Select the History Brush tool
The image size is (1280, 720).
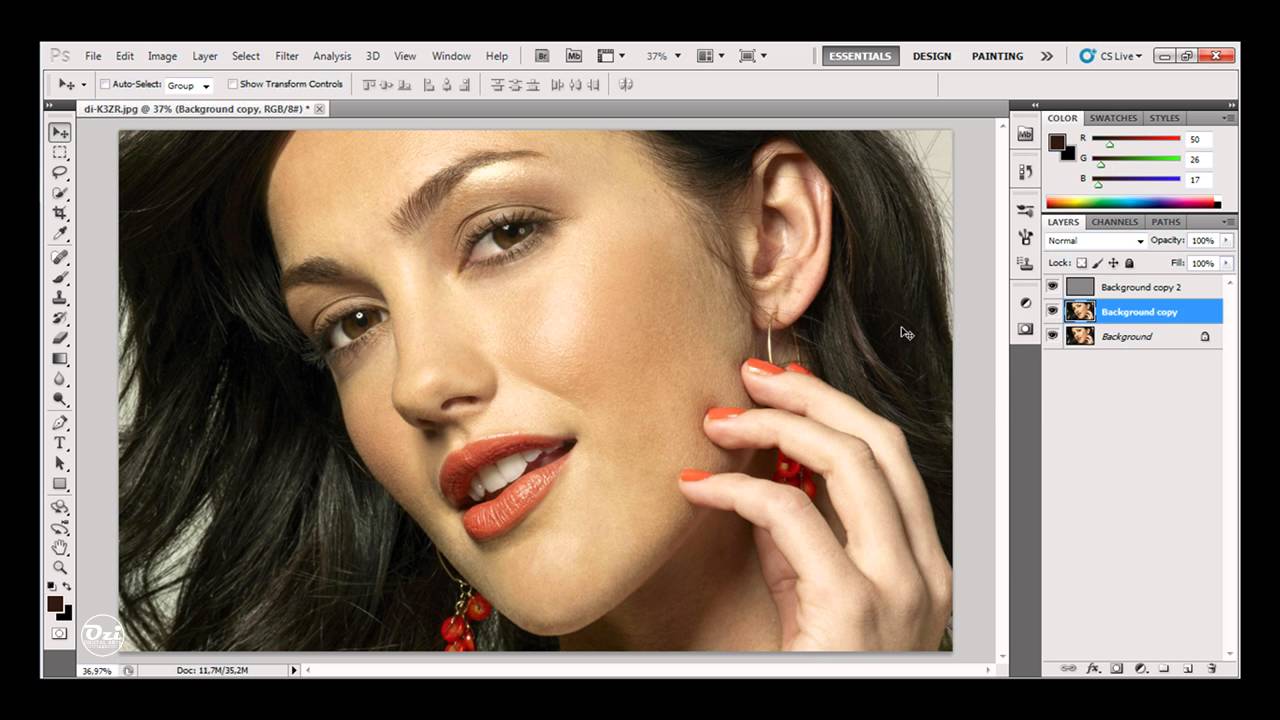(60, 318)
